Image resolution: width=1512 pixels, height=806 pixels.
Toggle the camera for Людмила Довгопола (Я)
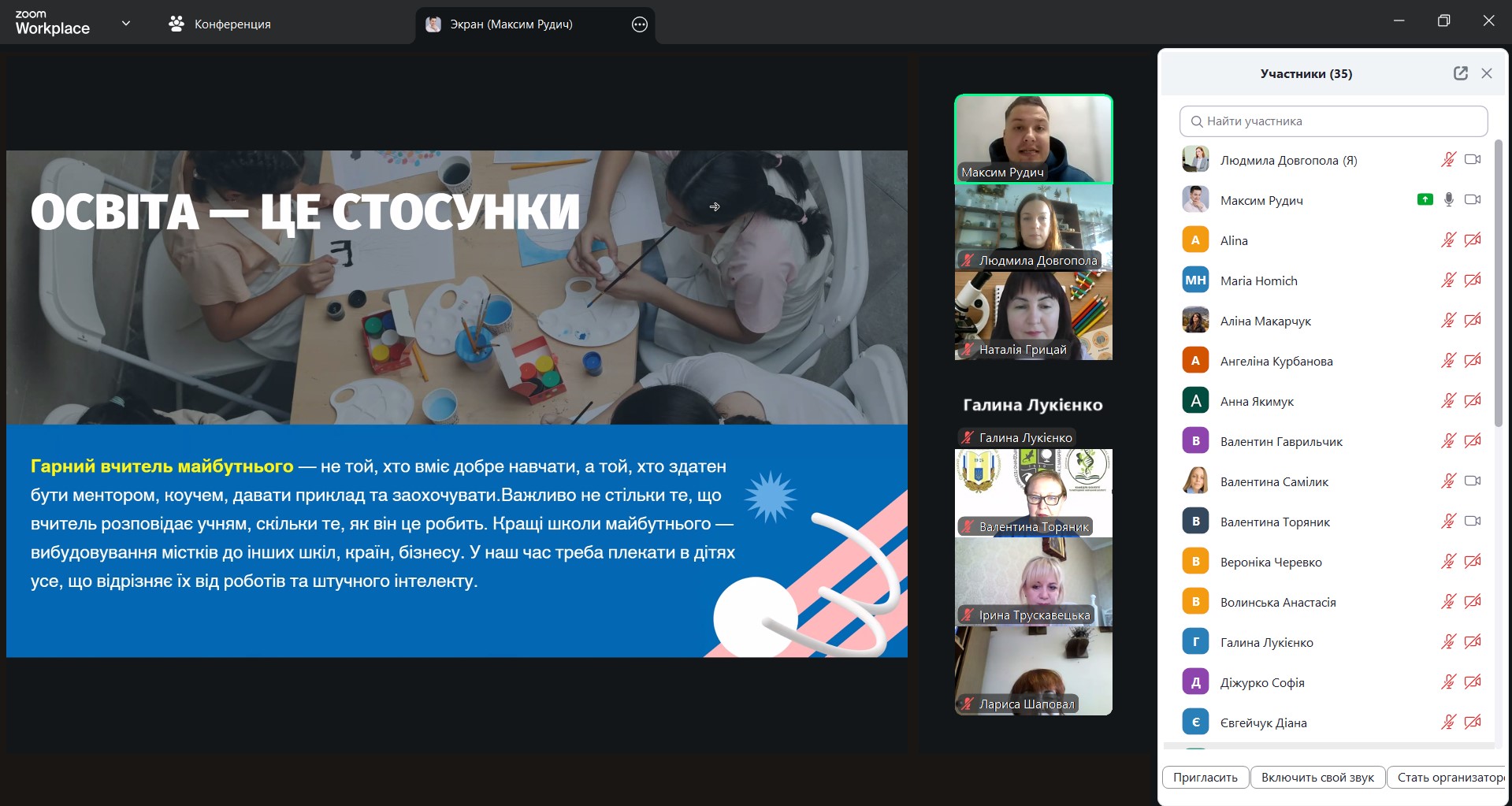(1472, 159)
